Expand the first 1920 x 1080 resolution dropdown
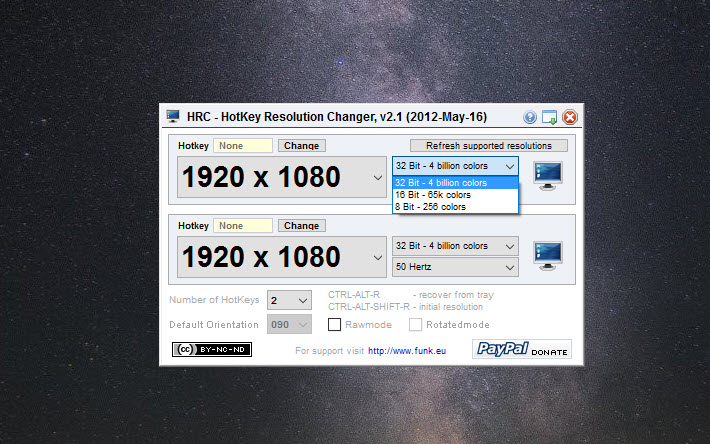Viewport: 710px width, 444px height. pyautogui.click(x=282, y=177)
